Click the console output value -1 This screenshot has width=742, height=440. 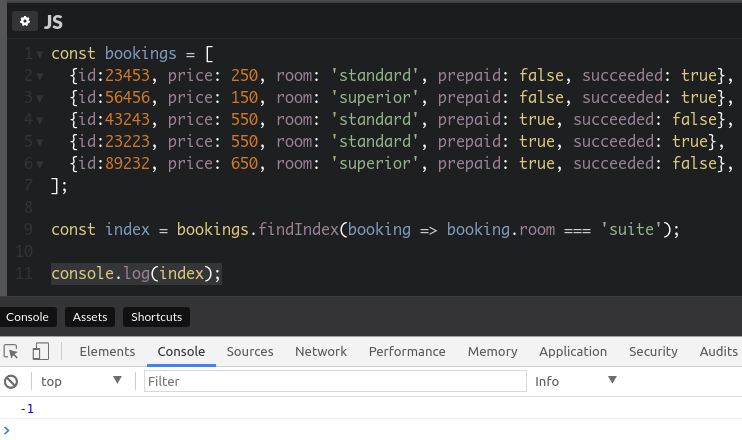click(x=27, y=409)
